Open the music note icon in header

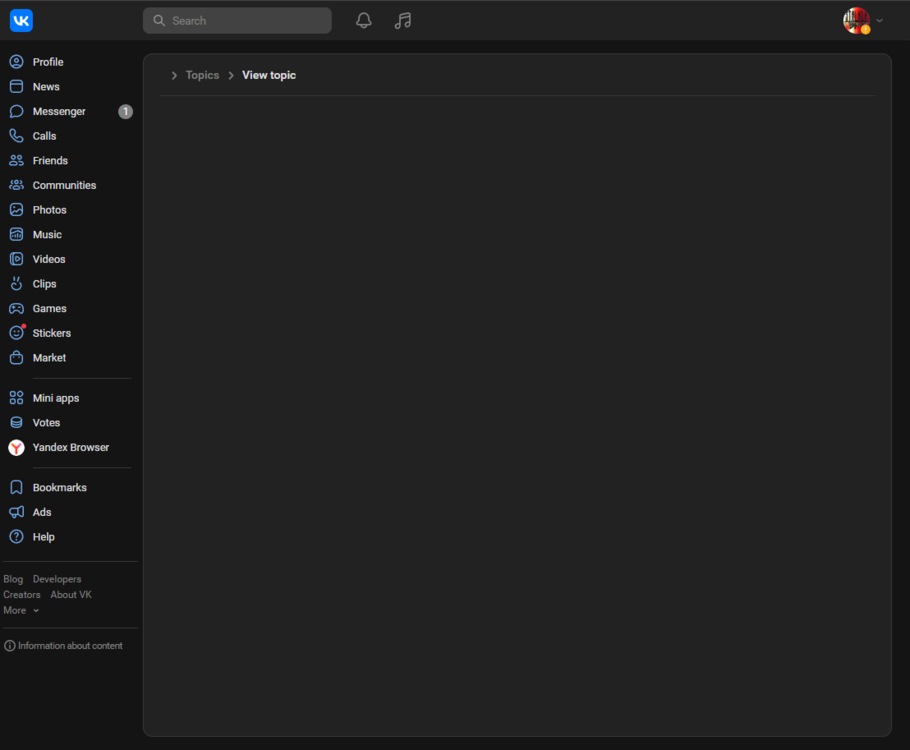point(403,21)
